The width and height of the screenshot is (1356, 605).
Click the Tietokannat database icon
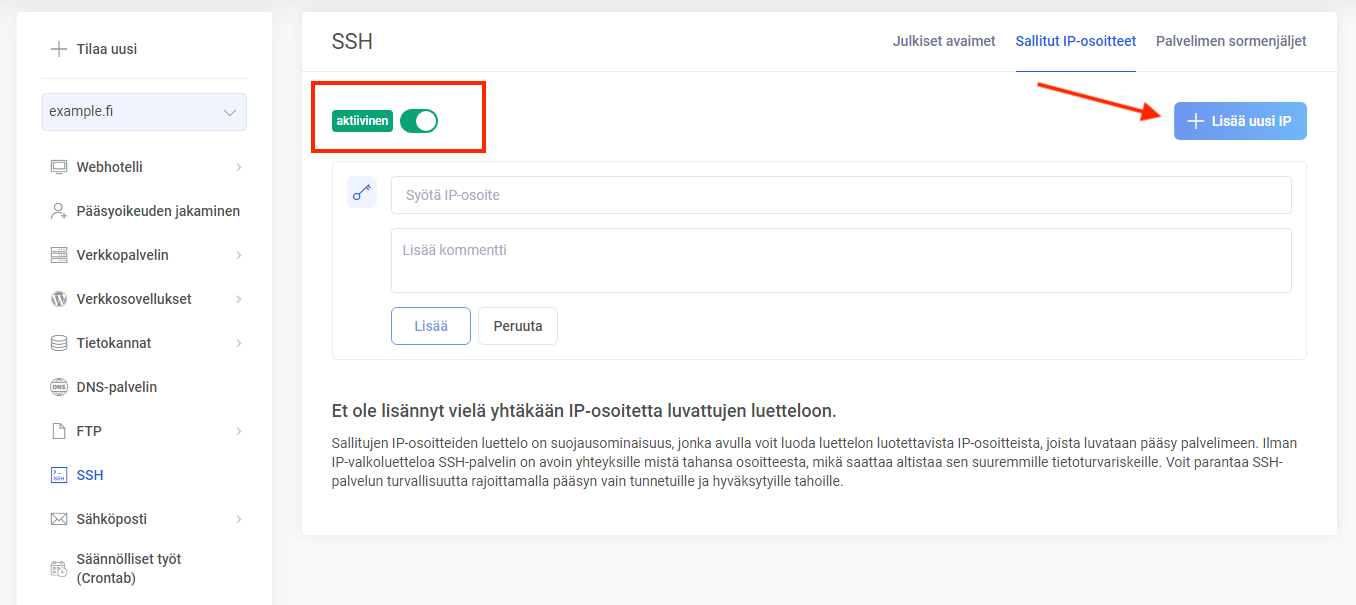(59, 343)
